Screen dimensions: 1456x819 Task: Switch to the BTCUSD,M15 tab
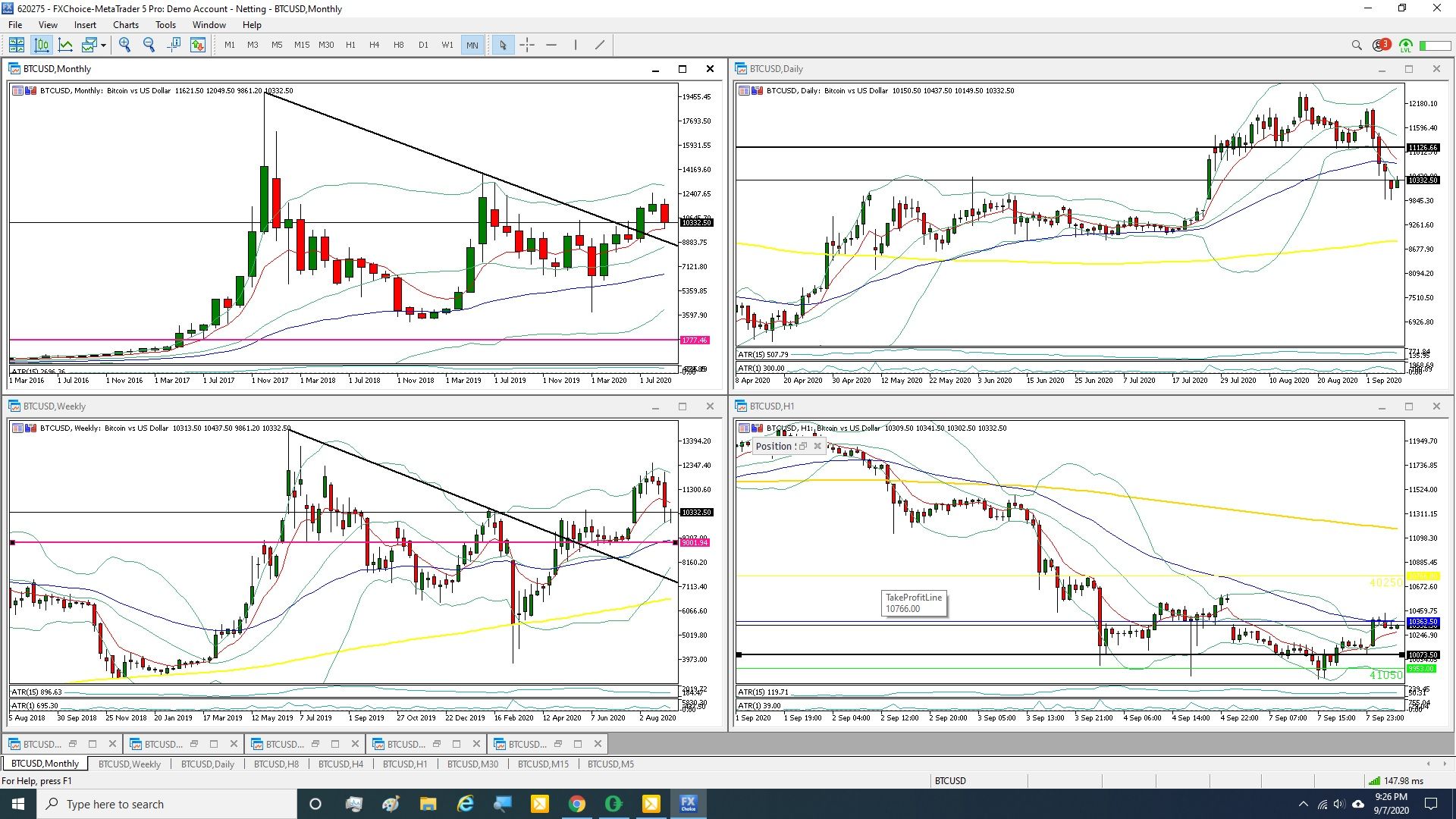pos(543,764)
